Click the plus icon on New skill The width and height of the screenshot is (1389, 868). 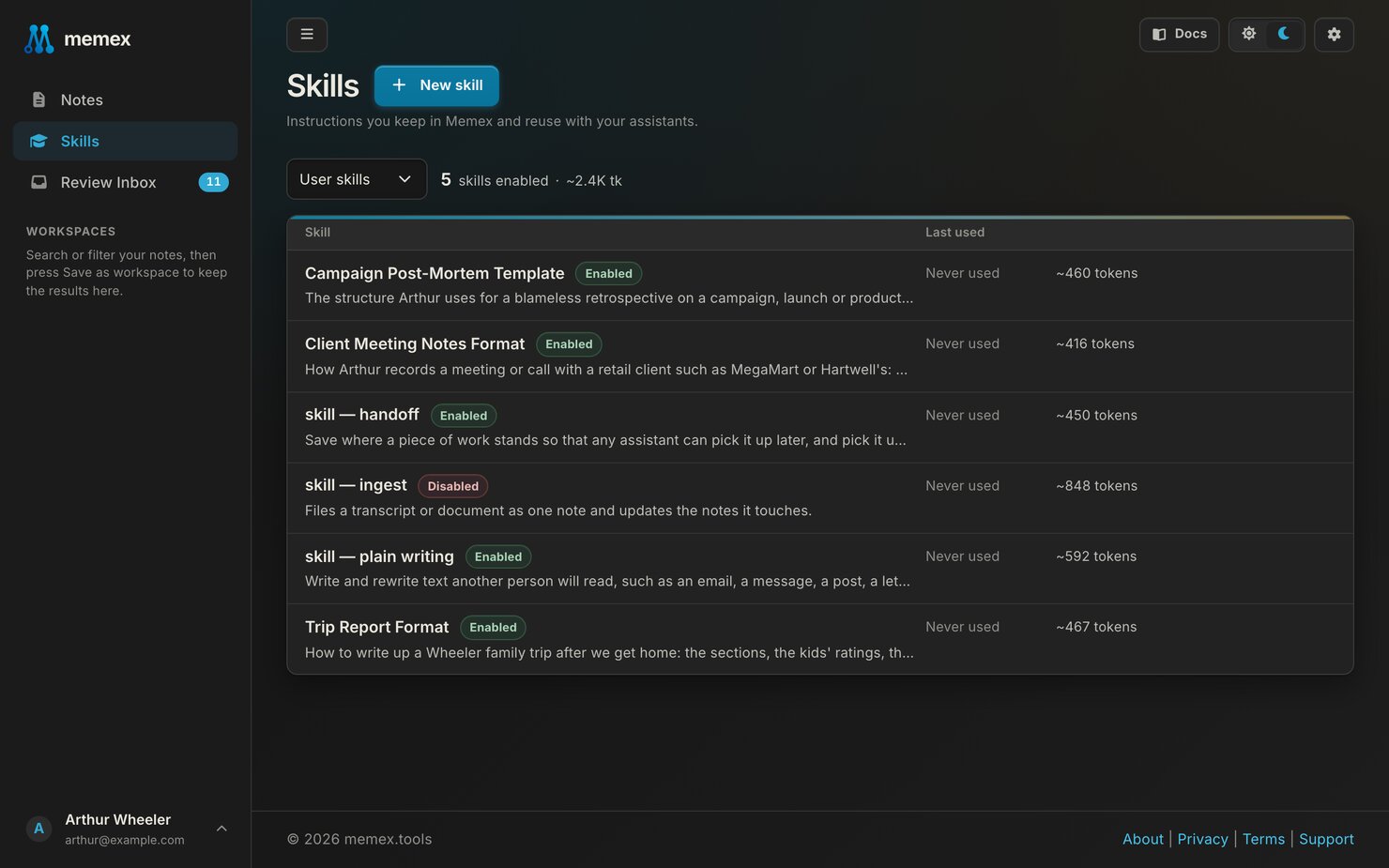click(x=399, y=84)
